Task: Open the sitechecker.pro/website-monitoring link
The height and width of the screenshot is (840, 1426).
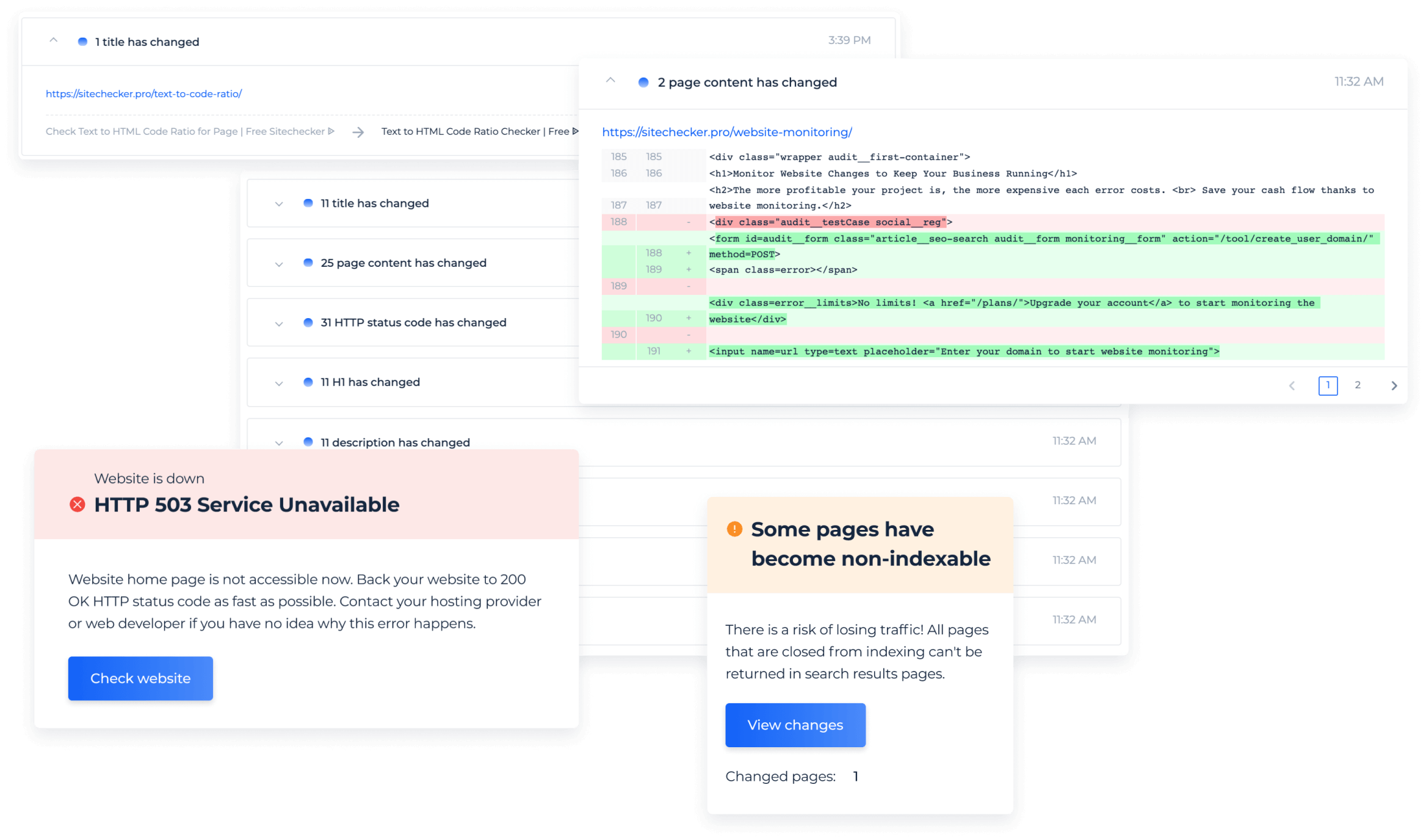Action: (x=727, y=131)
